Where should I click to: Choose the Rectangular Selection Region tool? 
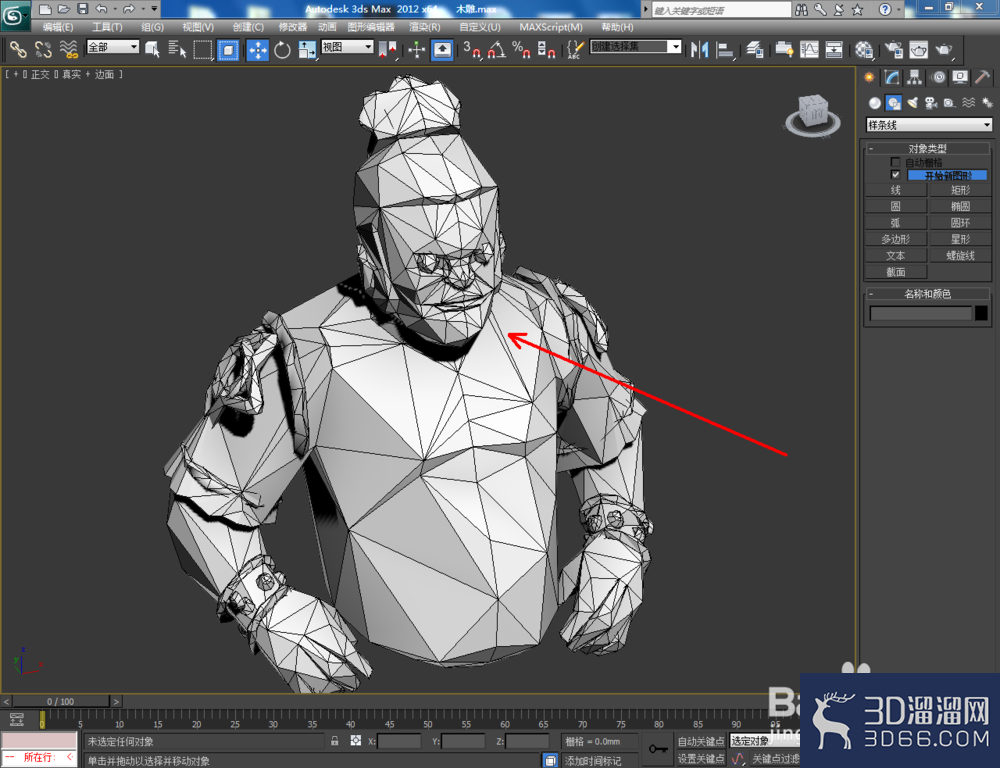[203, 49]
